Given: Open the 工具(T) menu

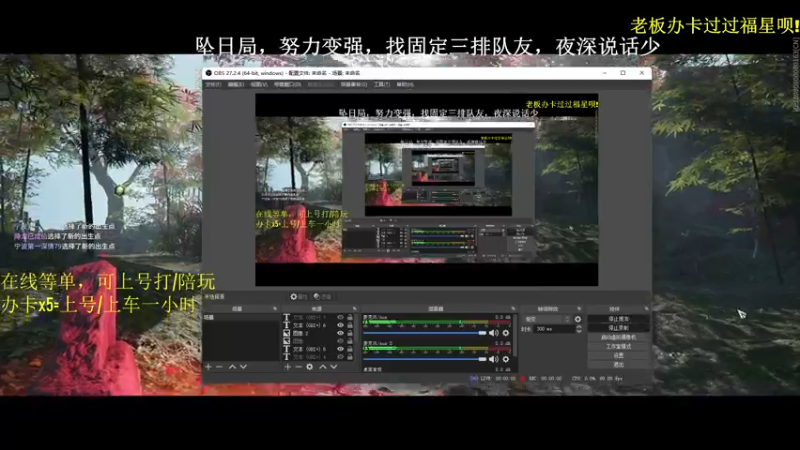Looking at the screenshot, I should point(382,84).
